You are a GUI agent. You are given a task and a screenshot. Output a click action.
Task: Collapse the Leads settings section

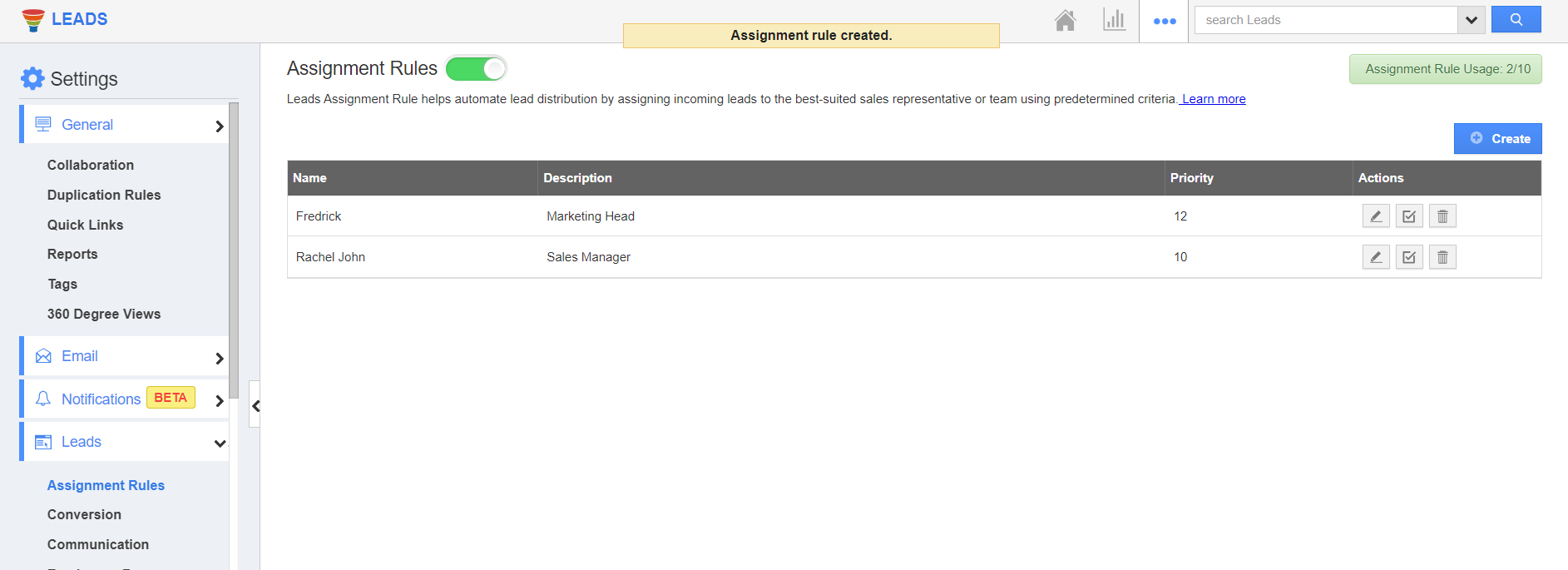[126, 442]
